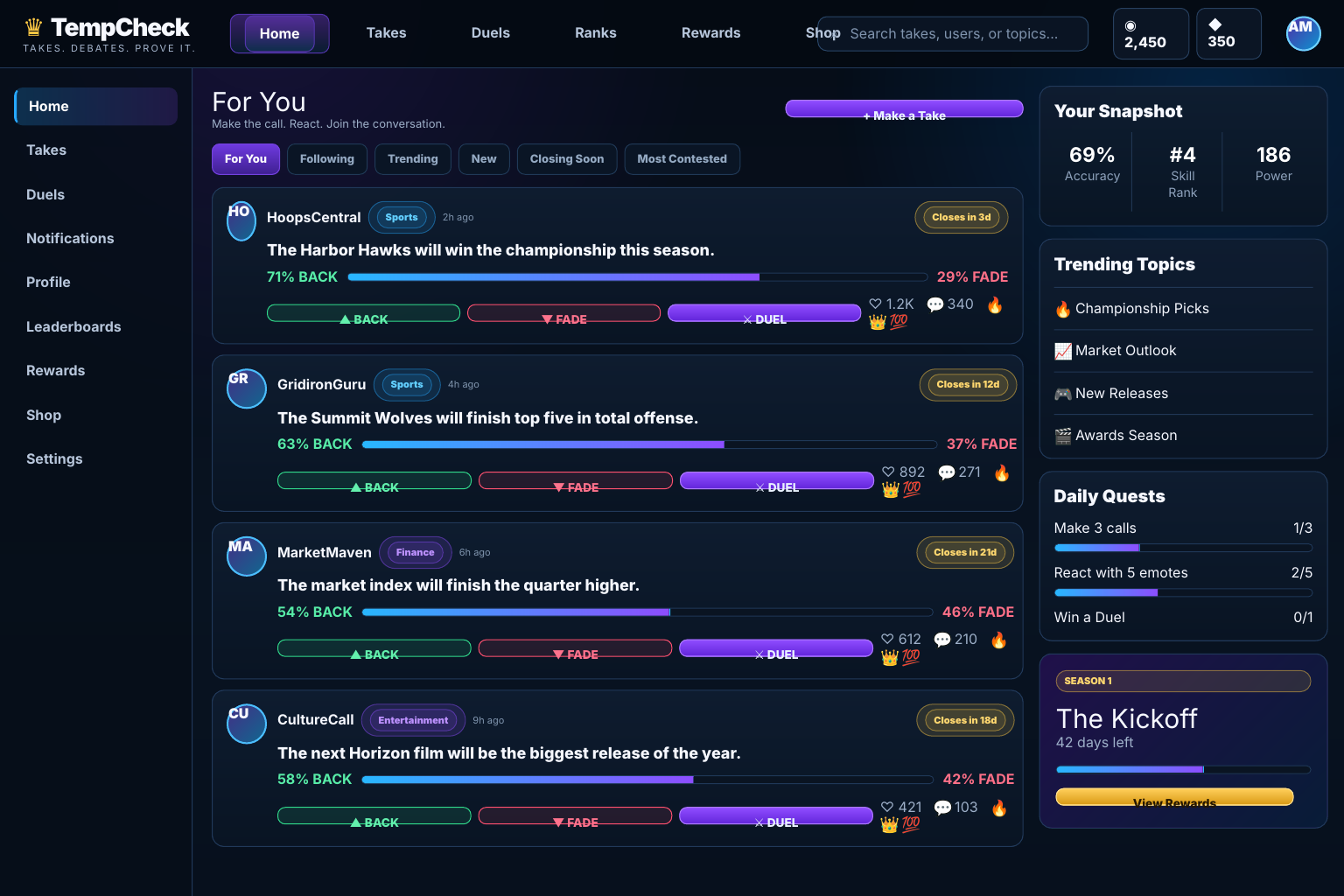Back the Horizon film take
This screenshot has height=896, width=1344.
coord(374,815)
